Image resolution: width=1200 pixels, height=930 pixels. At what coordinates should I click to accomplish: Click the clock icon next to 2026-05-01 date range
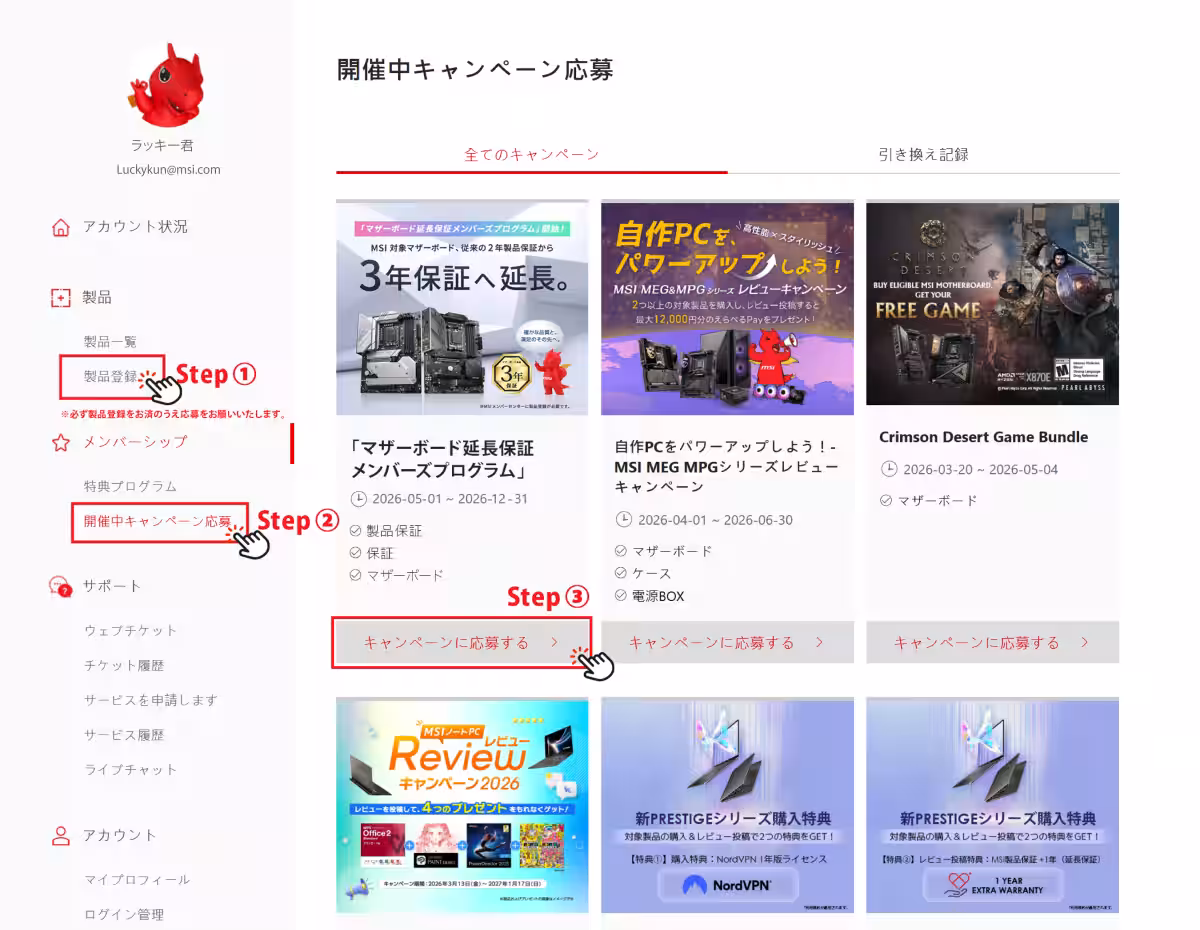(x=359, y=499)
